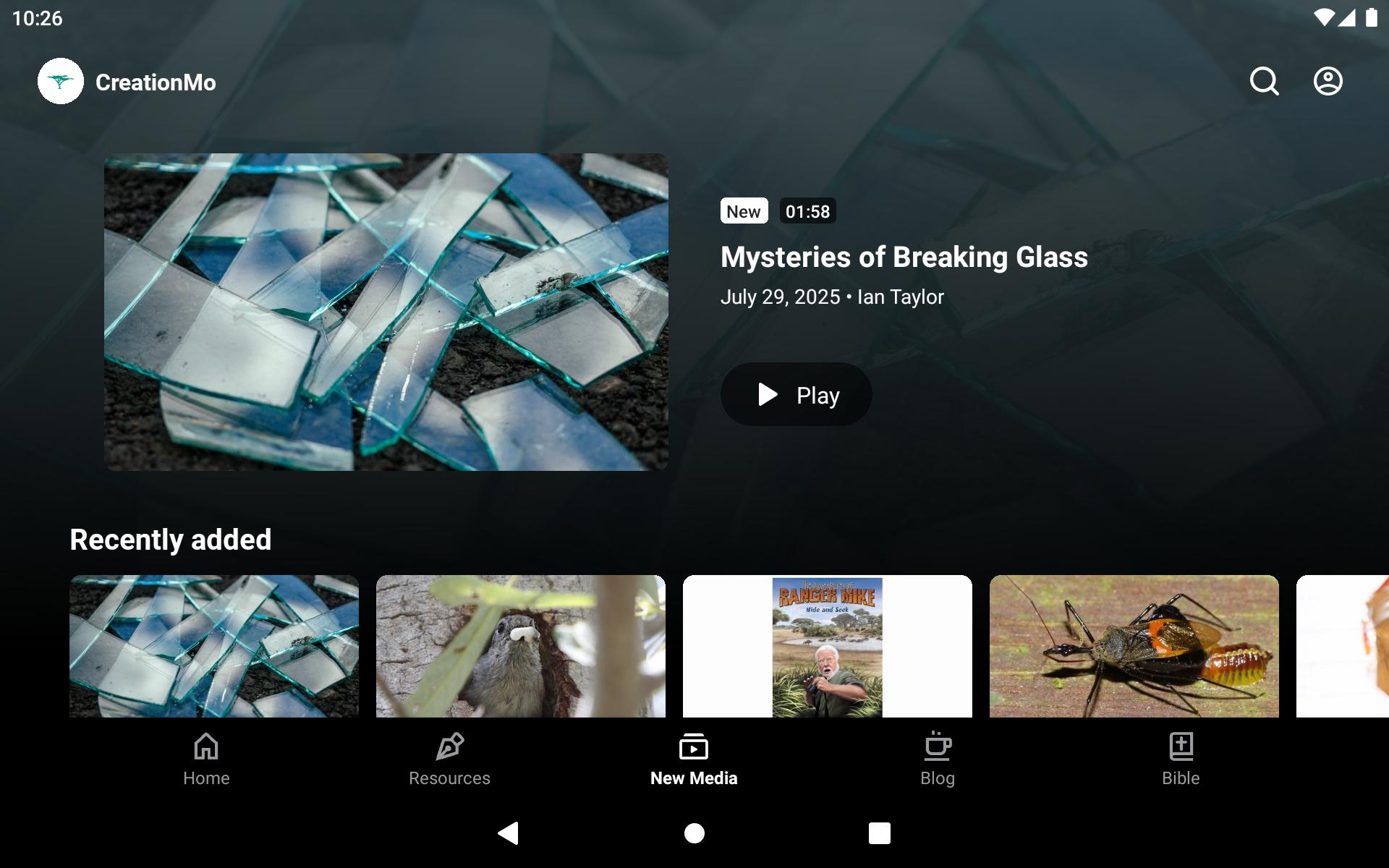Select the New Media tab icon
Screen dimensions: 1389x868
pos(694,746)
